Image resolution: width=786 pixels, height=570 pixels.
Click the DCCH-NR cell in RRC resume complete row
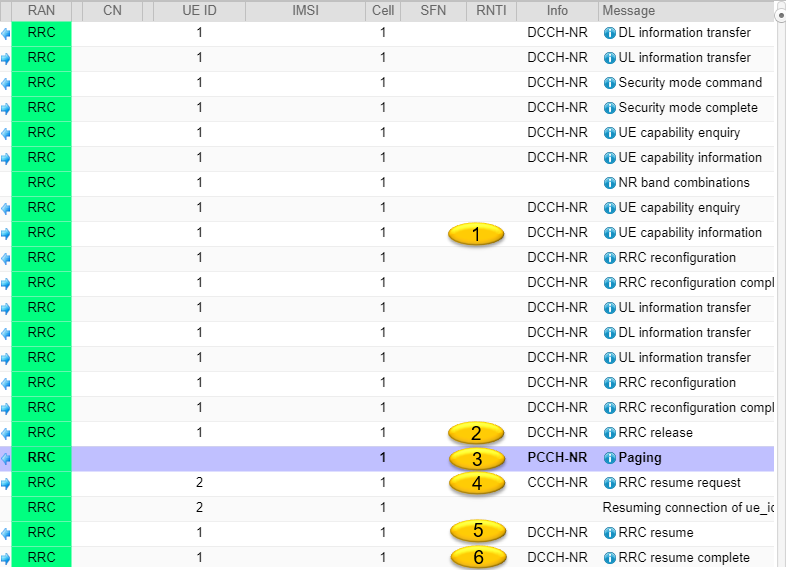tap(557, 557)
